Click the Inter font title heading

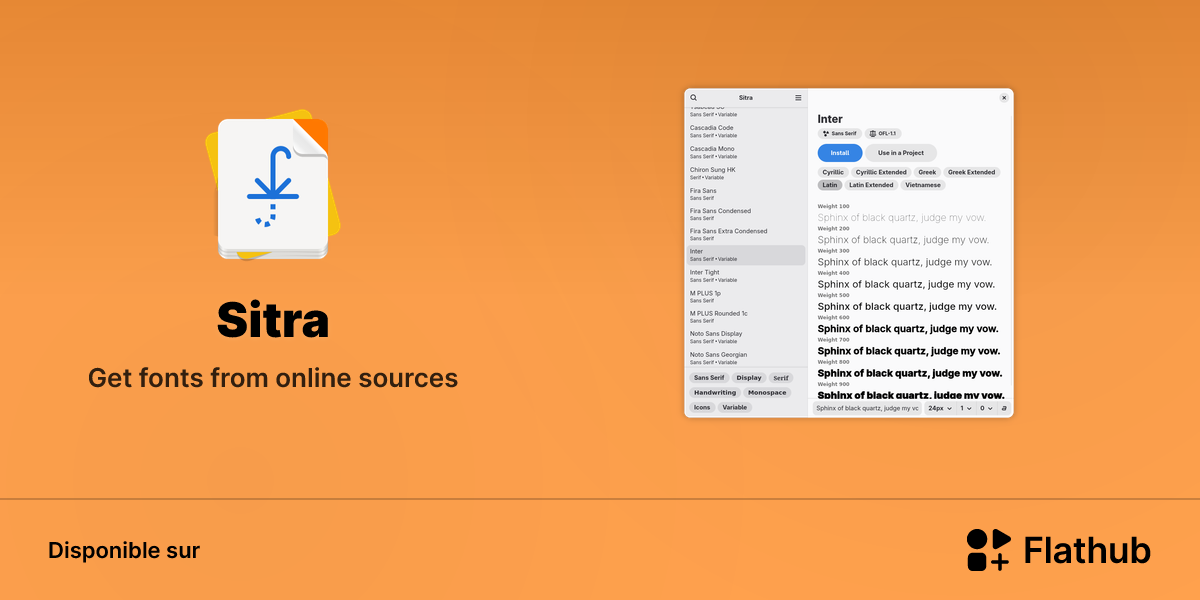[830, 119]
